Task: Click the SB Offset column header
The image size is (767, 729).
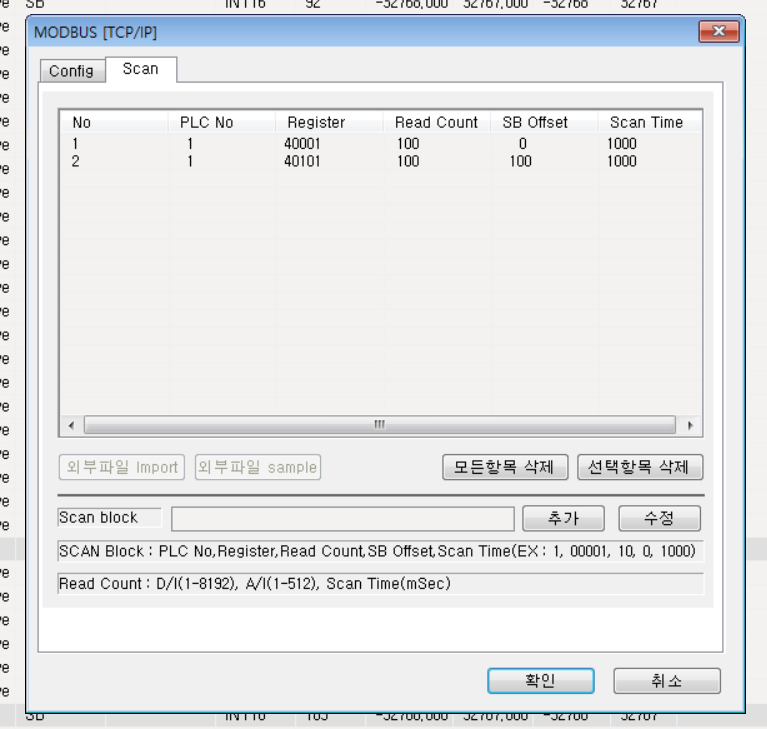Action: click(x=544, y=122)
